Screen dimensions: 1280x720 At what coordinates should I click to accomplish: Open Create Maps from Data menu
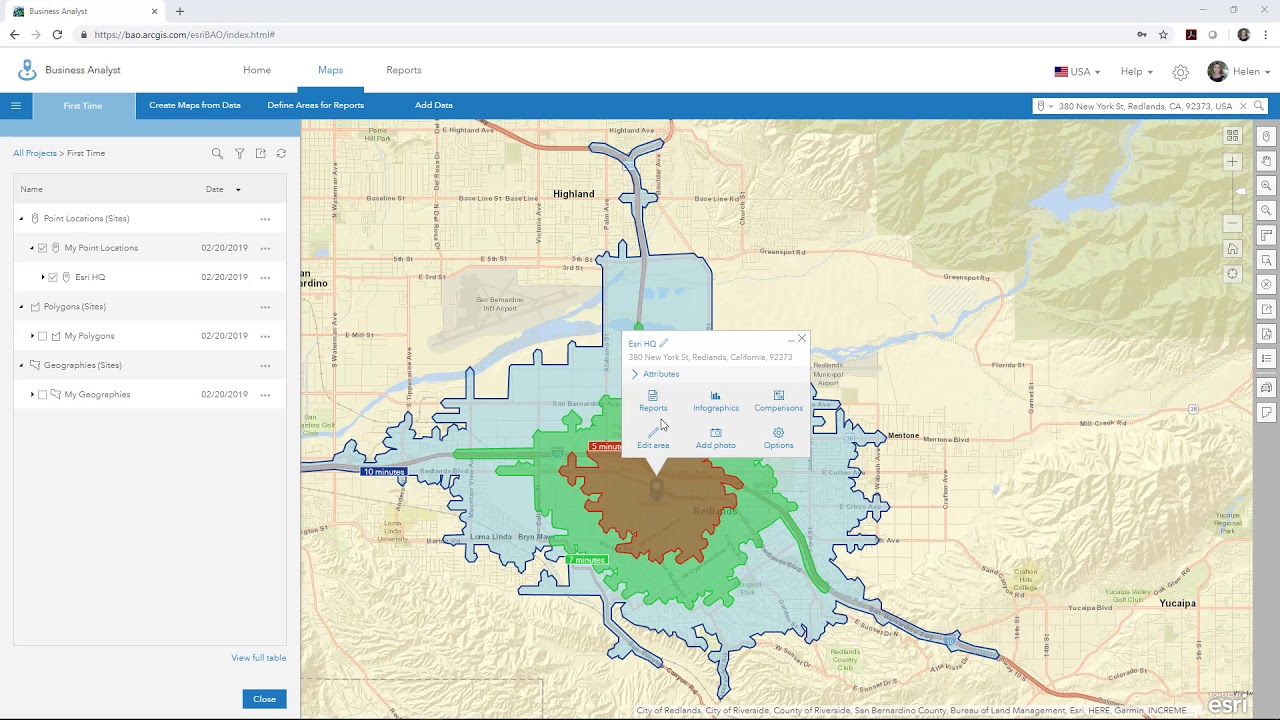click(195, 105)
